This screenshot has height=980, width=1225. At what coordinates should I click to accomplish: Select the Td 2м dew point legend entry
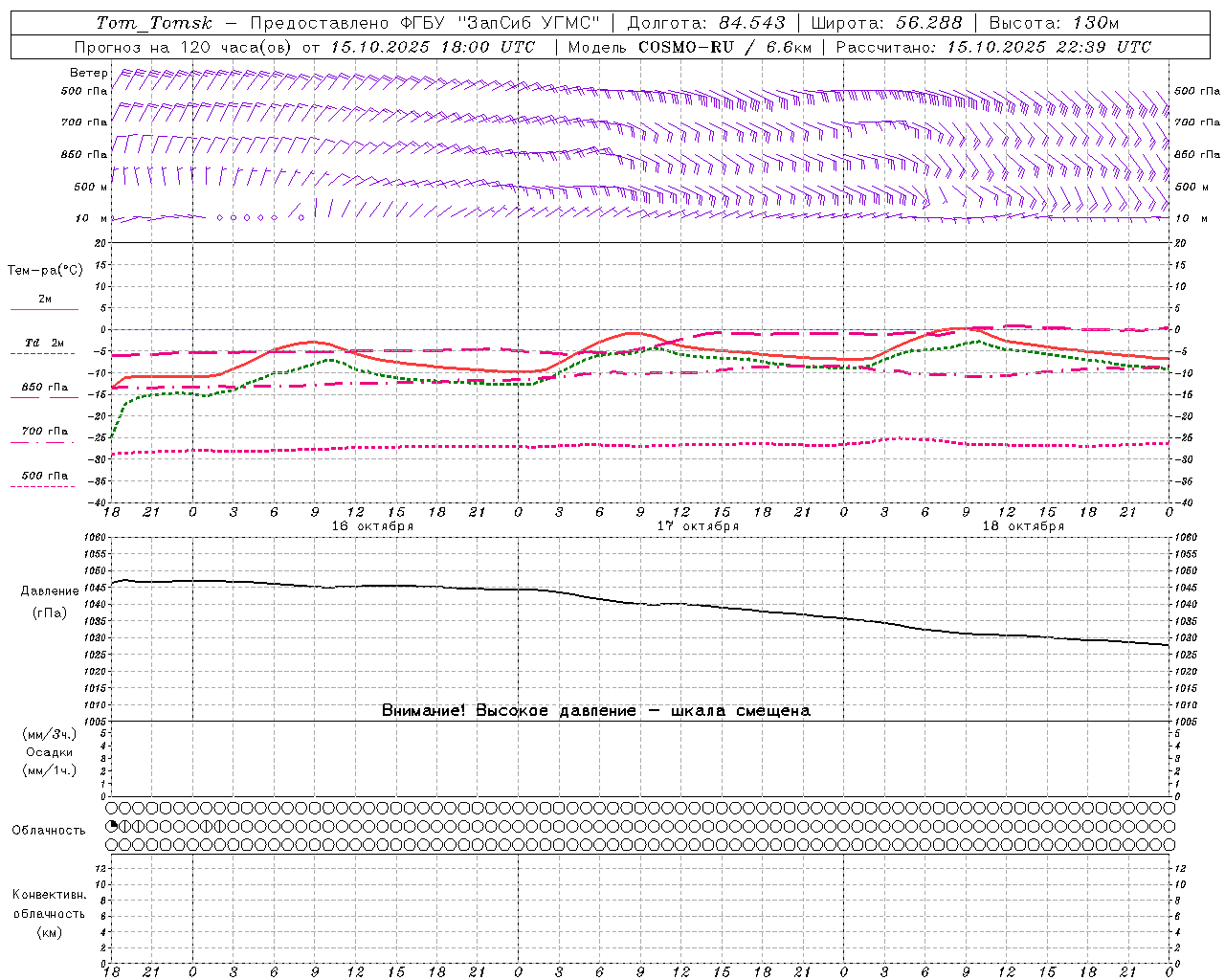pos(45,343)
